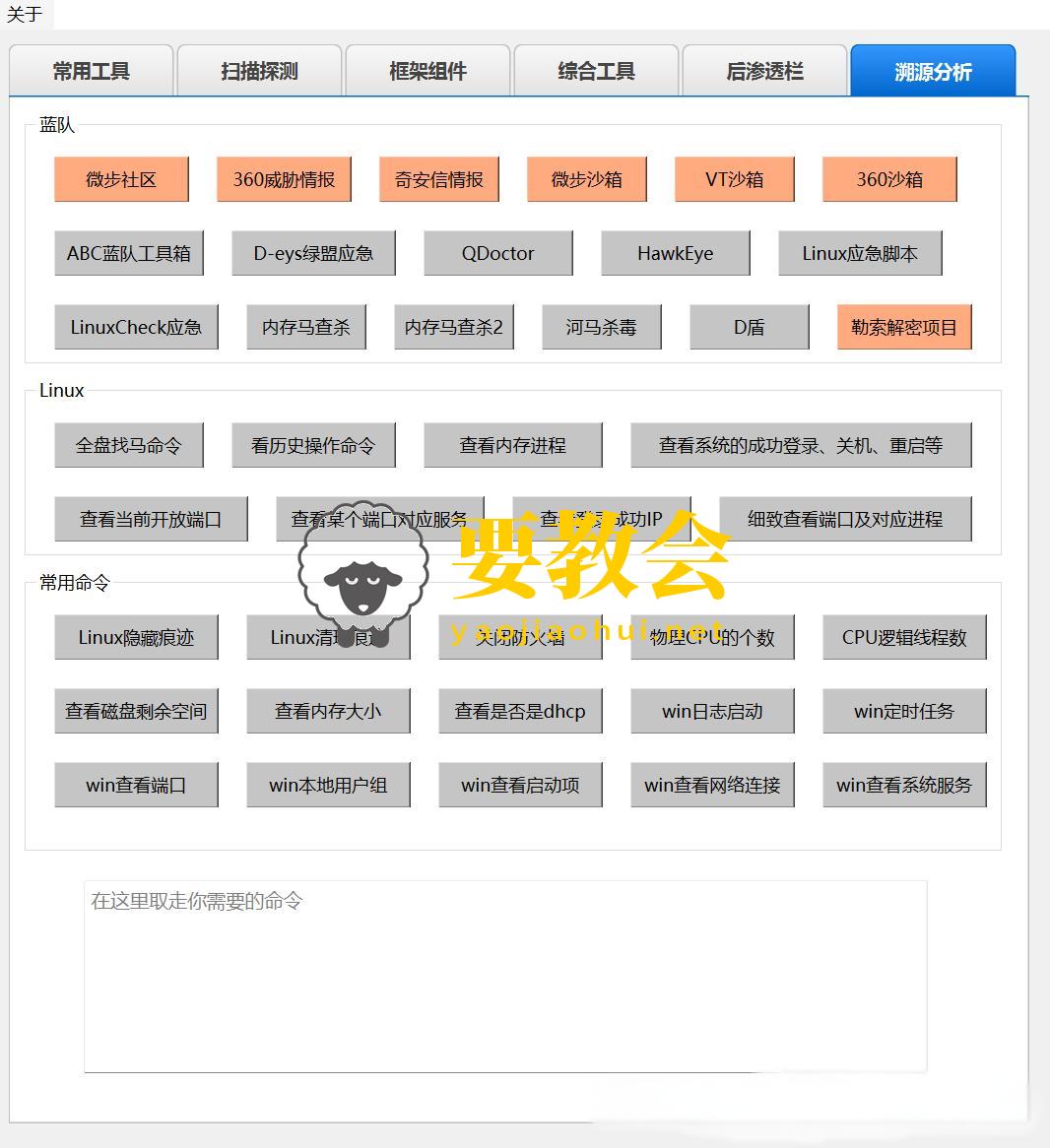
Task: Open 勒索解密项目 button
Action: click(904, 327)
